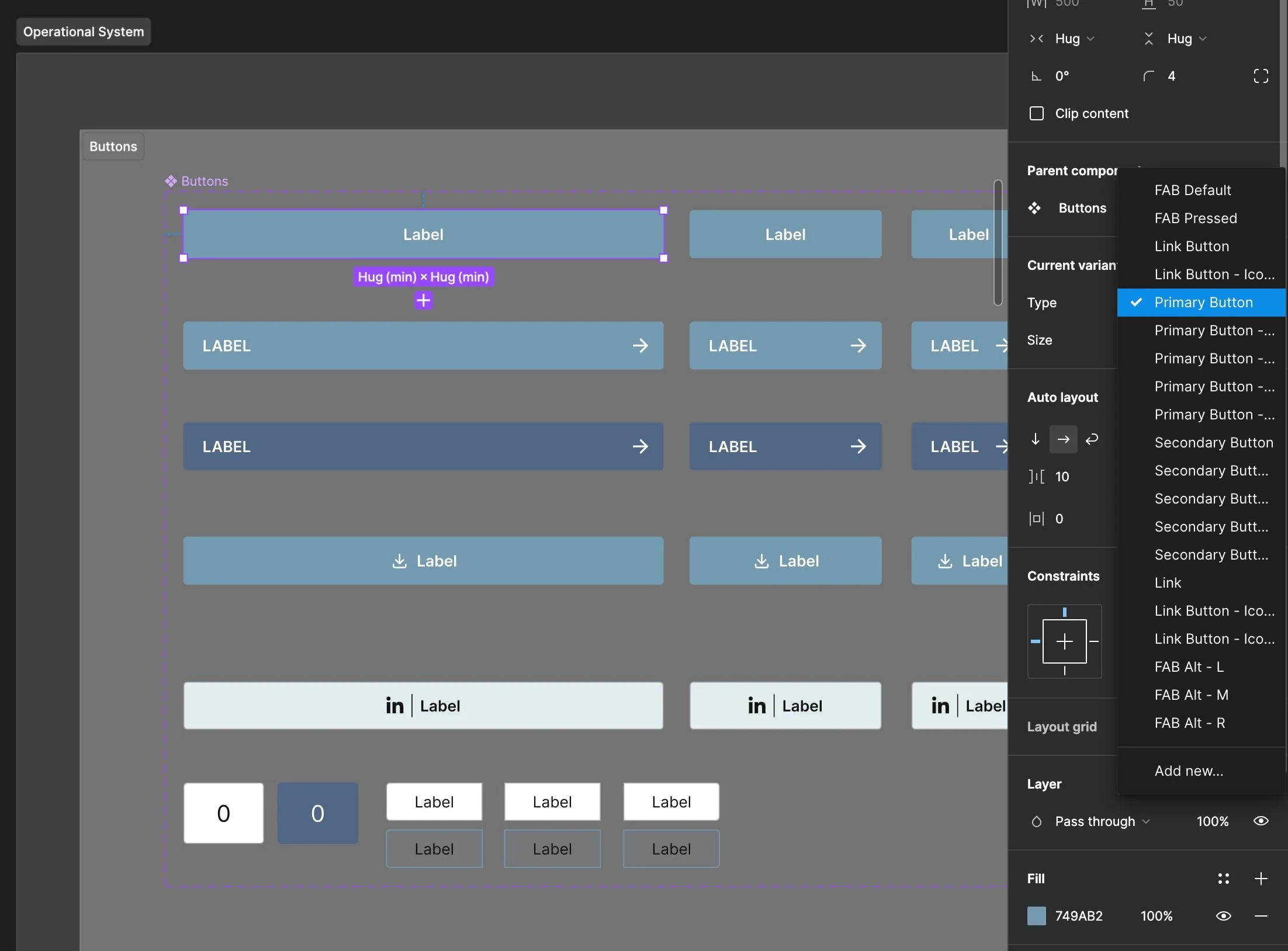The width and height of the screenshot is (1288, 951).
Task: Click the corner radius field showing 4
Action: 1171,76
